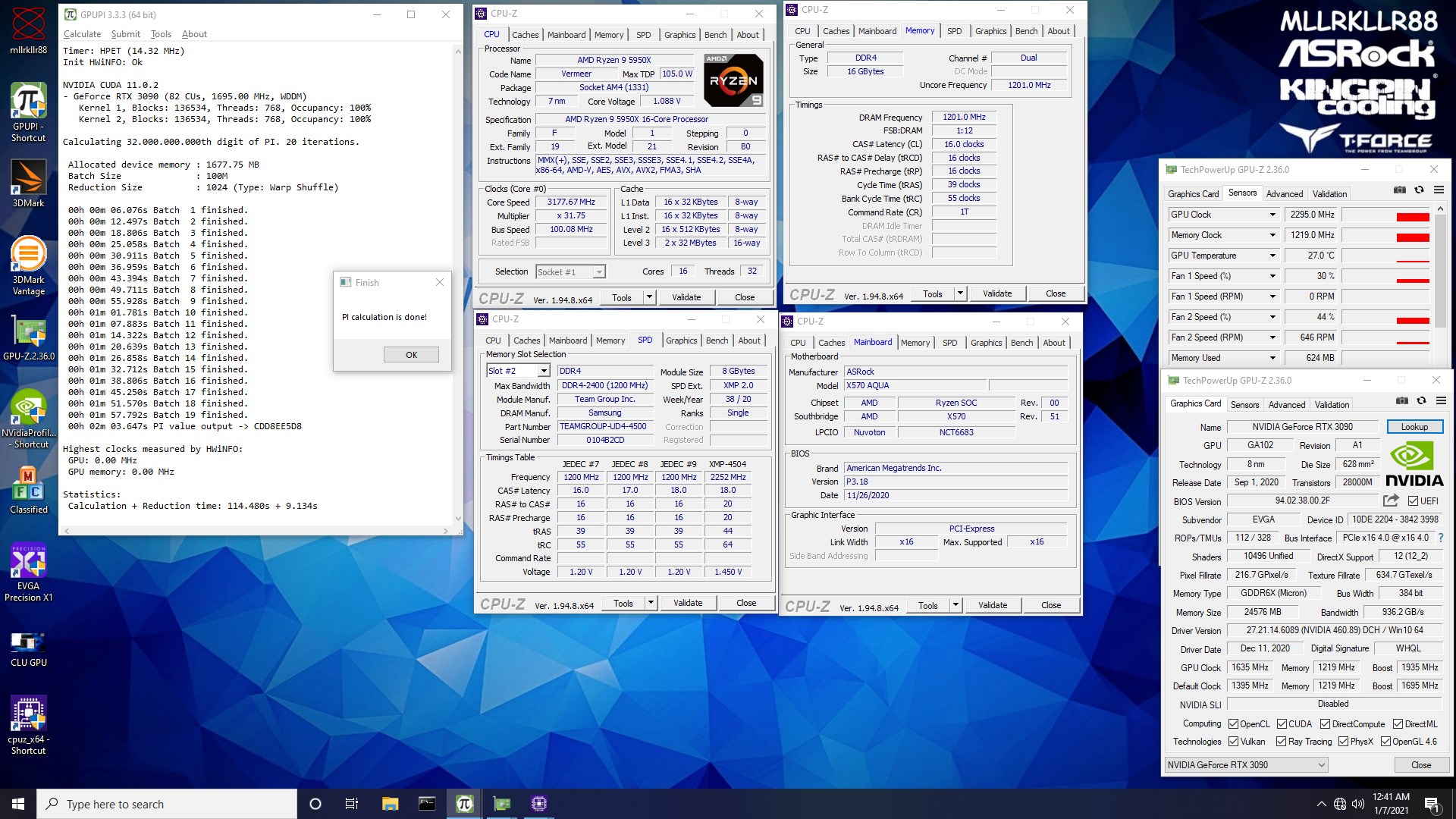Open Cortana from the taskbar
This screenshot has width=1456, height=819.
tap(315, 804)
